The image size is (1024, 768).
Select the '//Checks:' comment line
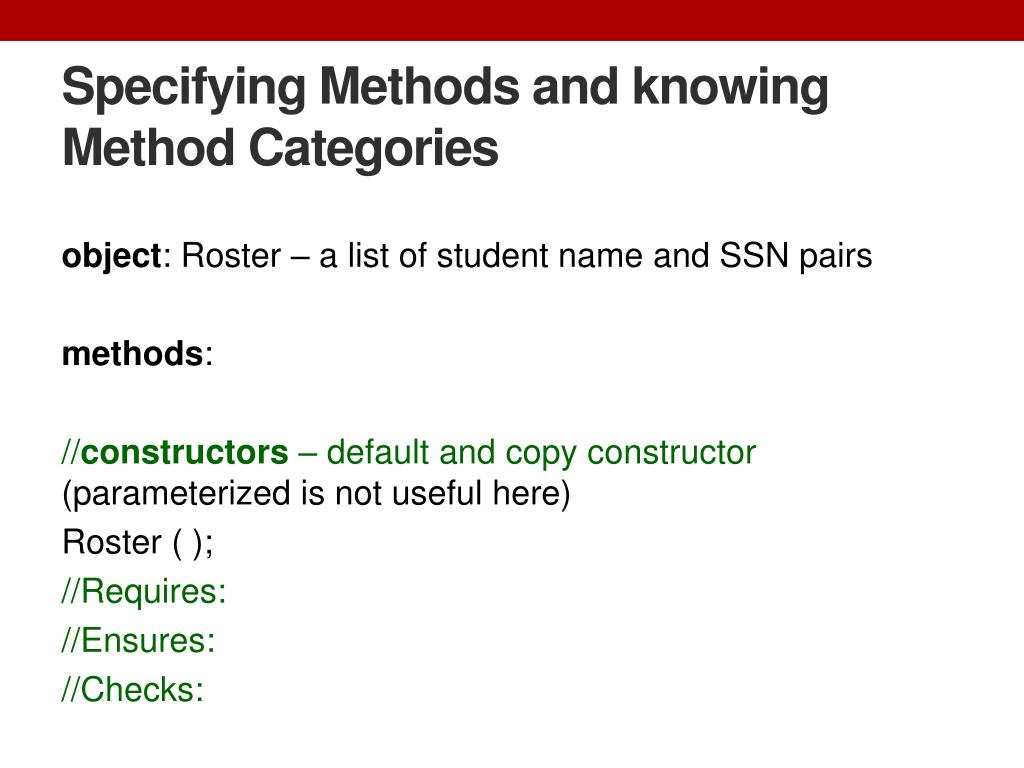point(133,690)
